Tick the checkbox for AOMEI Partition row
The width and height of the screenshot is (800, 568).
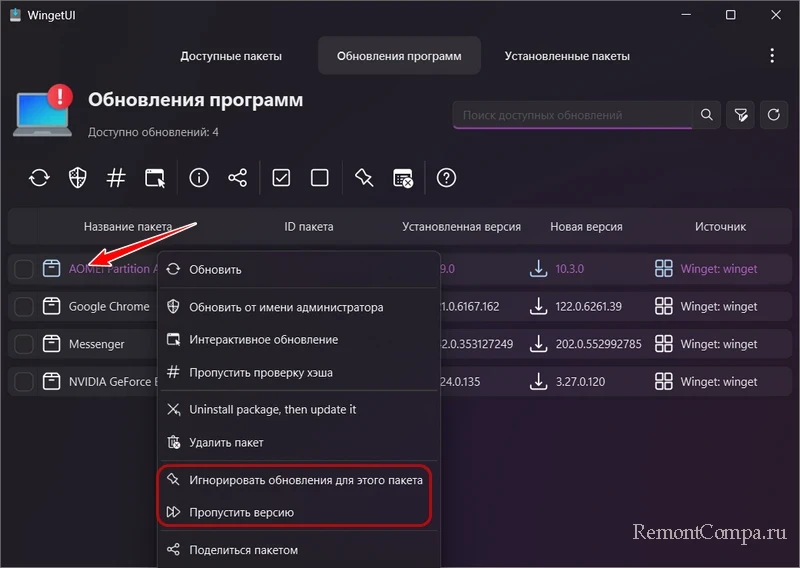click(x=23, y=269)
